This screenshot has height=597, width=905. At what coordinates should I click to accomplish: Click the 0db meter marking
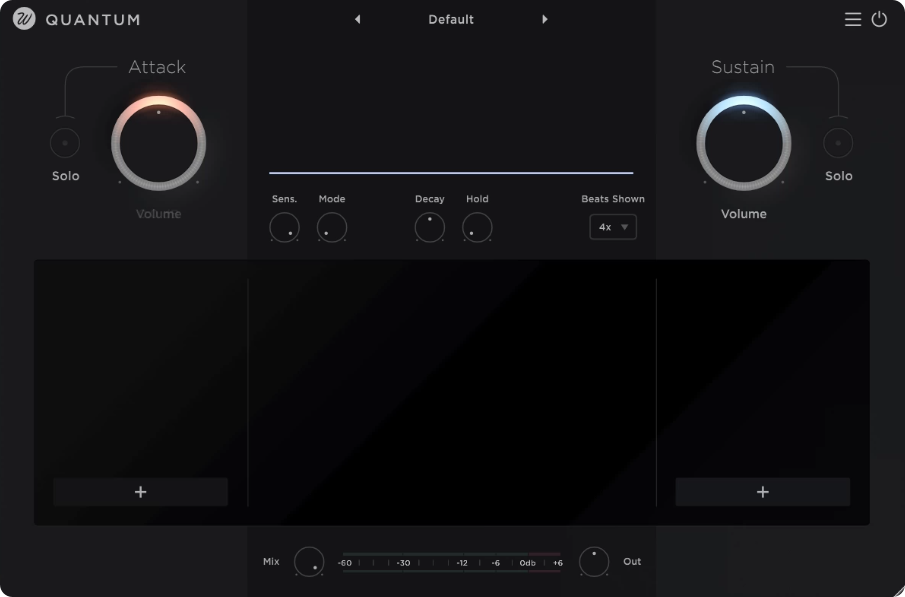click(x=528, y=563)
